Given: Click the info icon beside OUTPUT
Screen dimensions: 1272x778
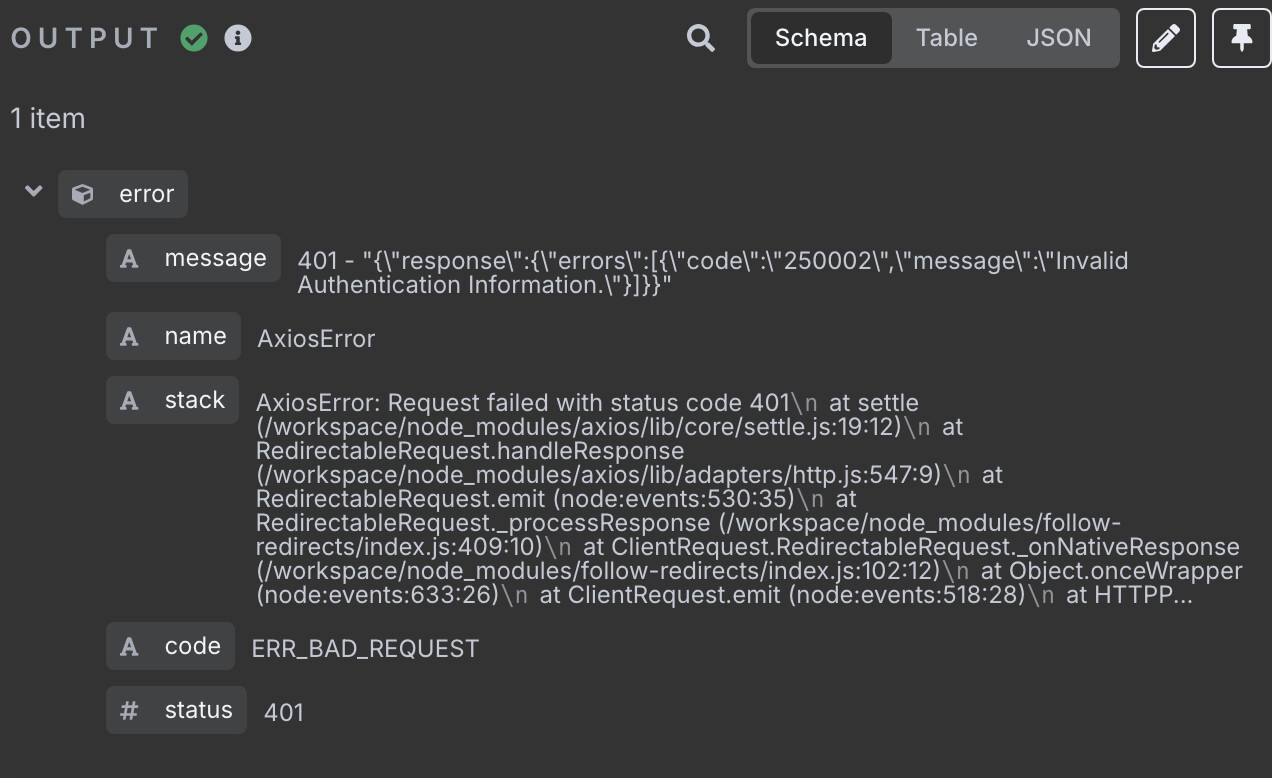Looking at the screenshot, I should [238, 38].
